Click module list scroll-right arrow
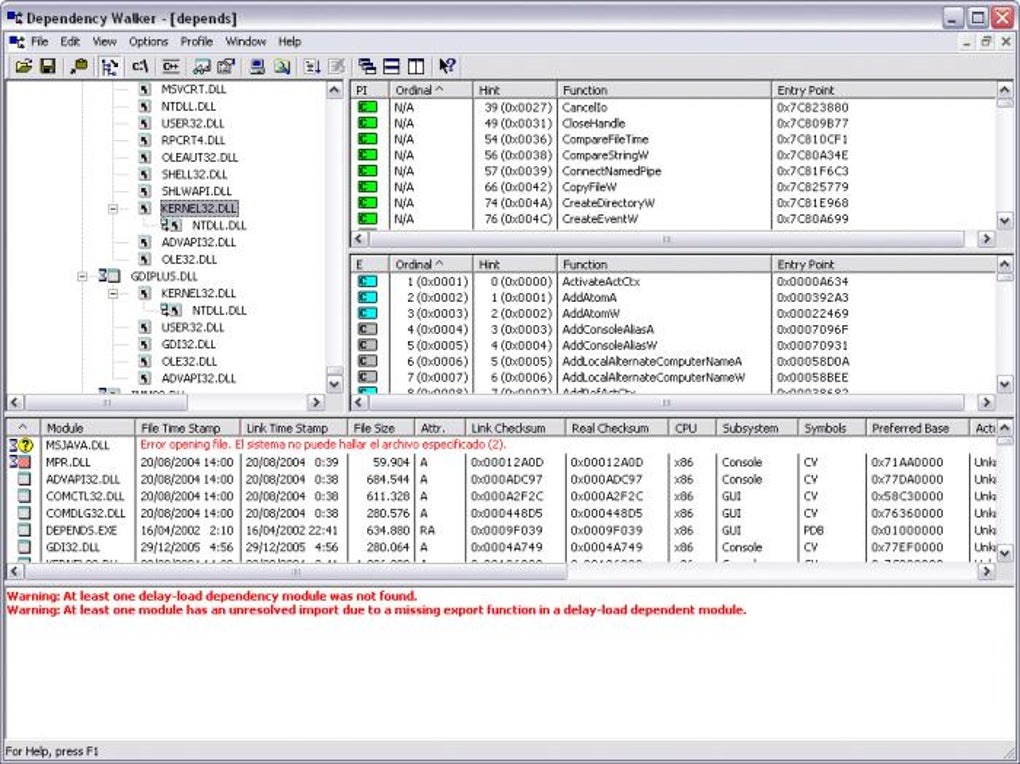The width and height of the screenshot is (1020, 764). [x=987, y=571]
